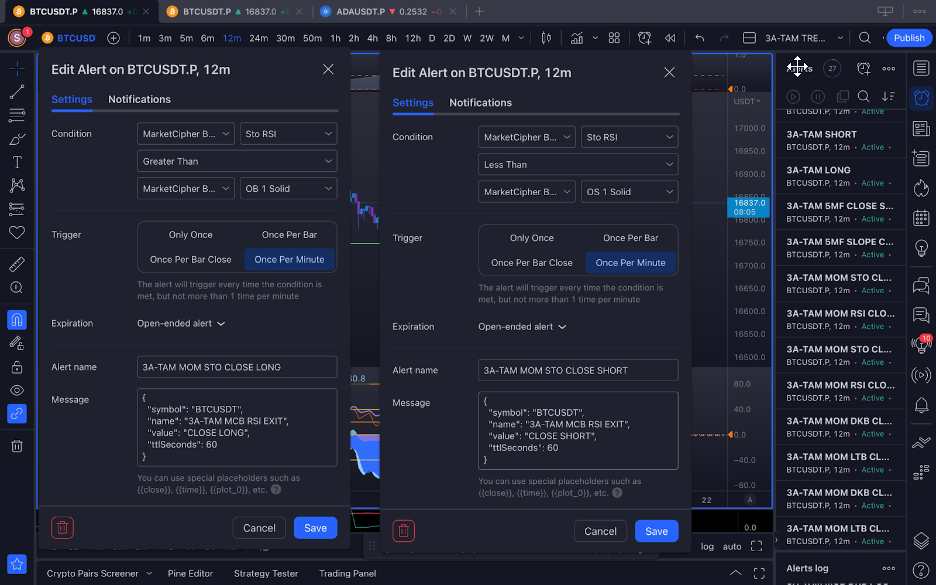
Task: Open the help center question mark
Action: (921, 569)
